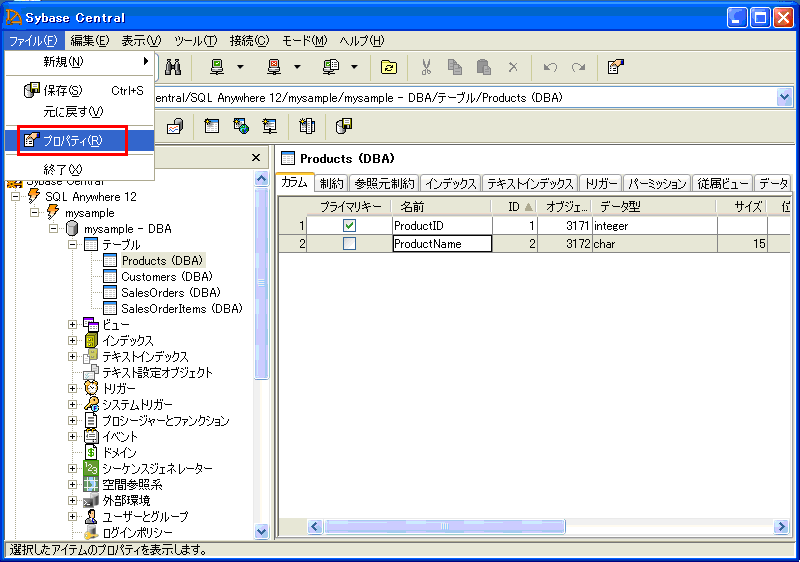The height and width of the screenshot is (562, 800).
Task: Open the address path dropdown arrow
Action: (x=783, y=97)
